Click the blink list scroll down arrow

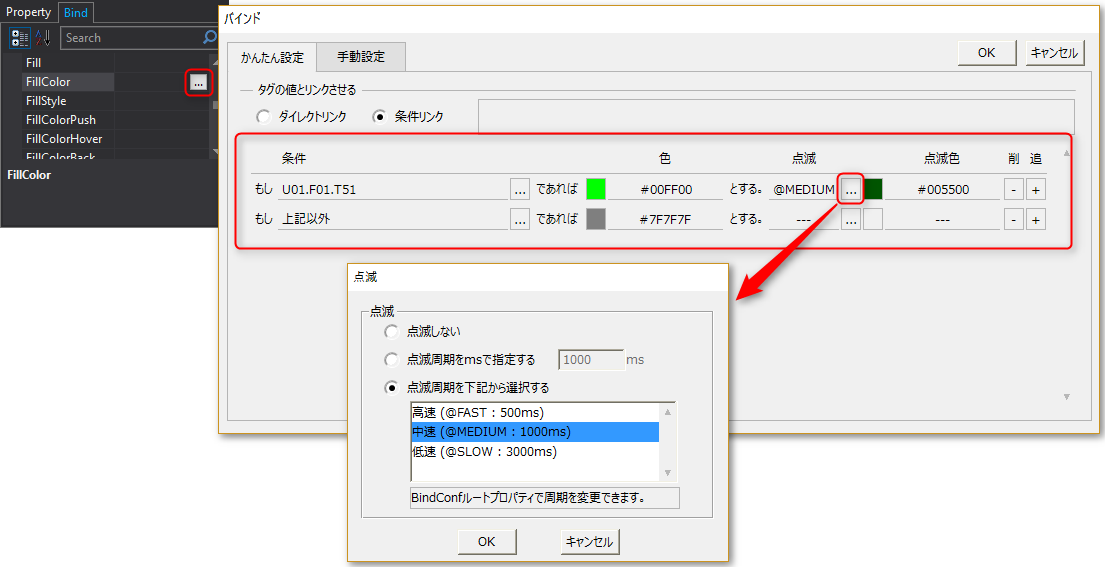[668, 473]
